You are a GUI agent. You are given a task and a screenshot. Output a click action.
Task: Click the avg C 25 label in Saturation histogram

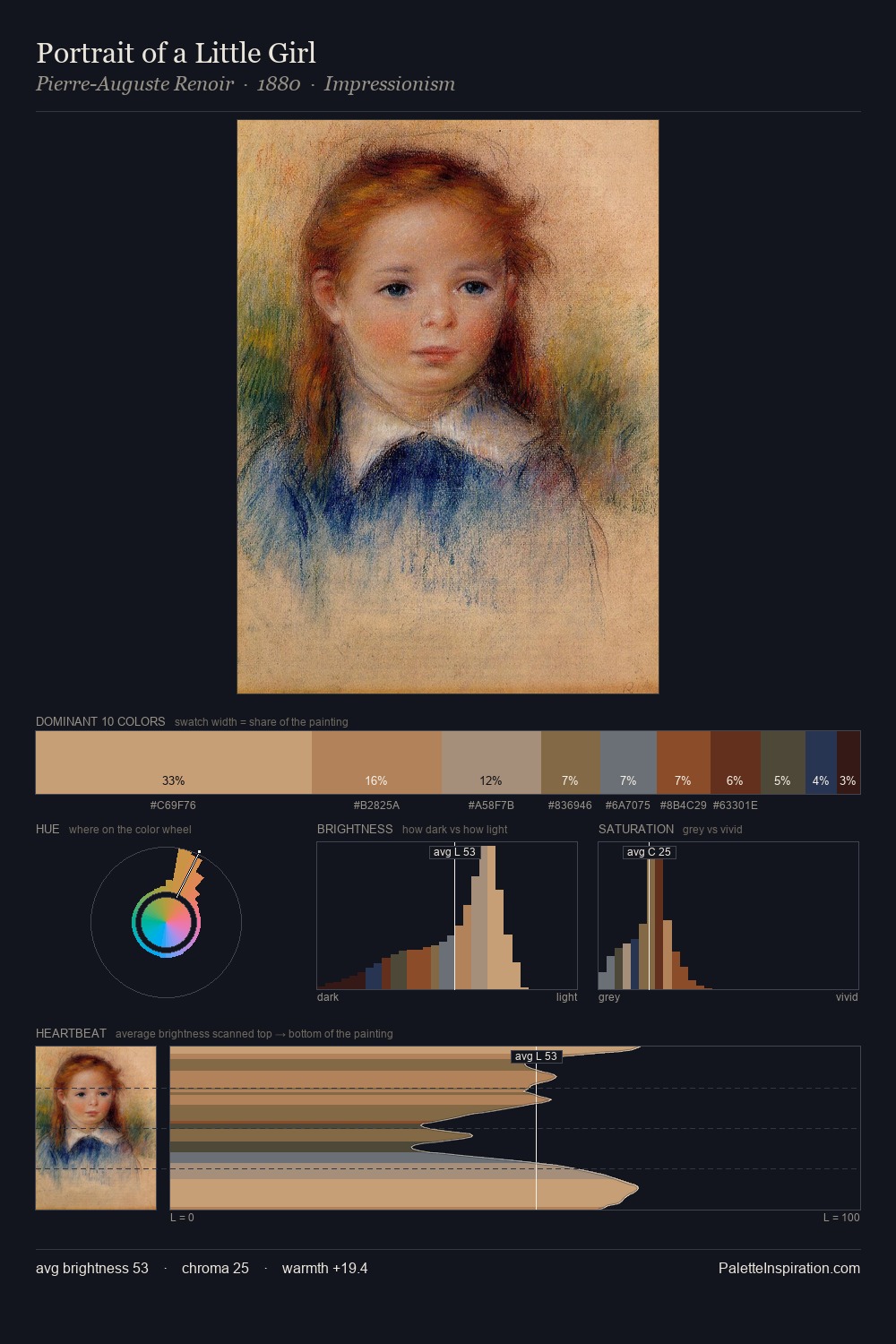coord(649,852)
